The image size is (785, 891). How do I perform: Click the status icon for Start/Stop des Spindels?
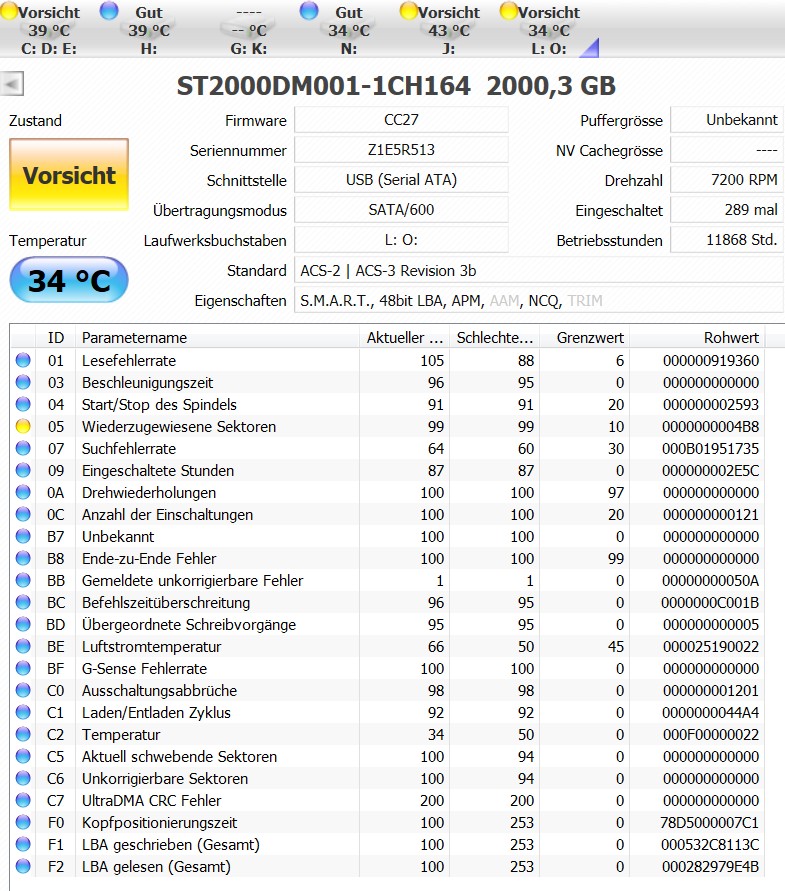[23, 404]
